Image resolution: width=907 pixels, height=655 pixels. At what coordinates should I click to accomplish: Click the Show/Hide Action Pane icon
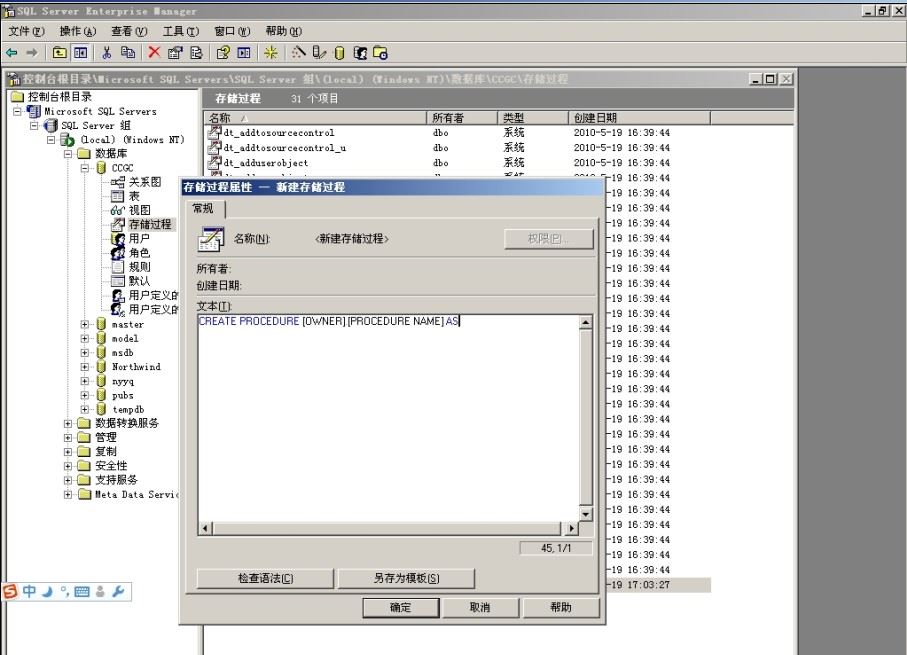click(244, 53)
